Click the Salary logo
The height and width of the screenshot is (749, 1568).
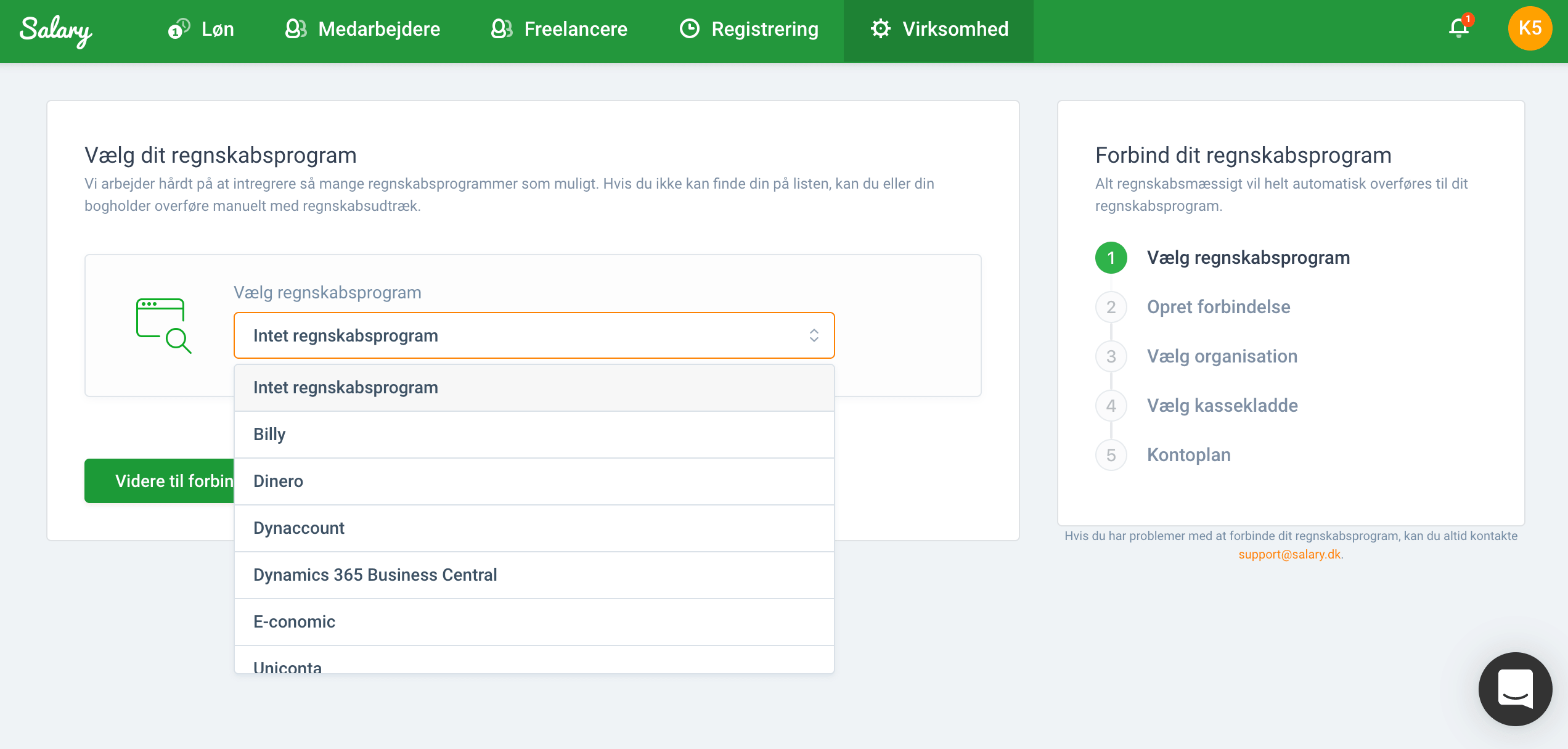coord(55,30)
